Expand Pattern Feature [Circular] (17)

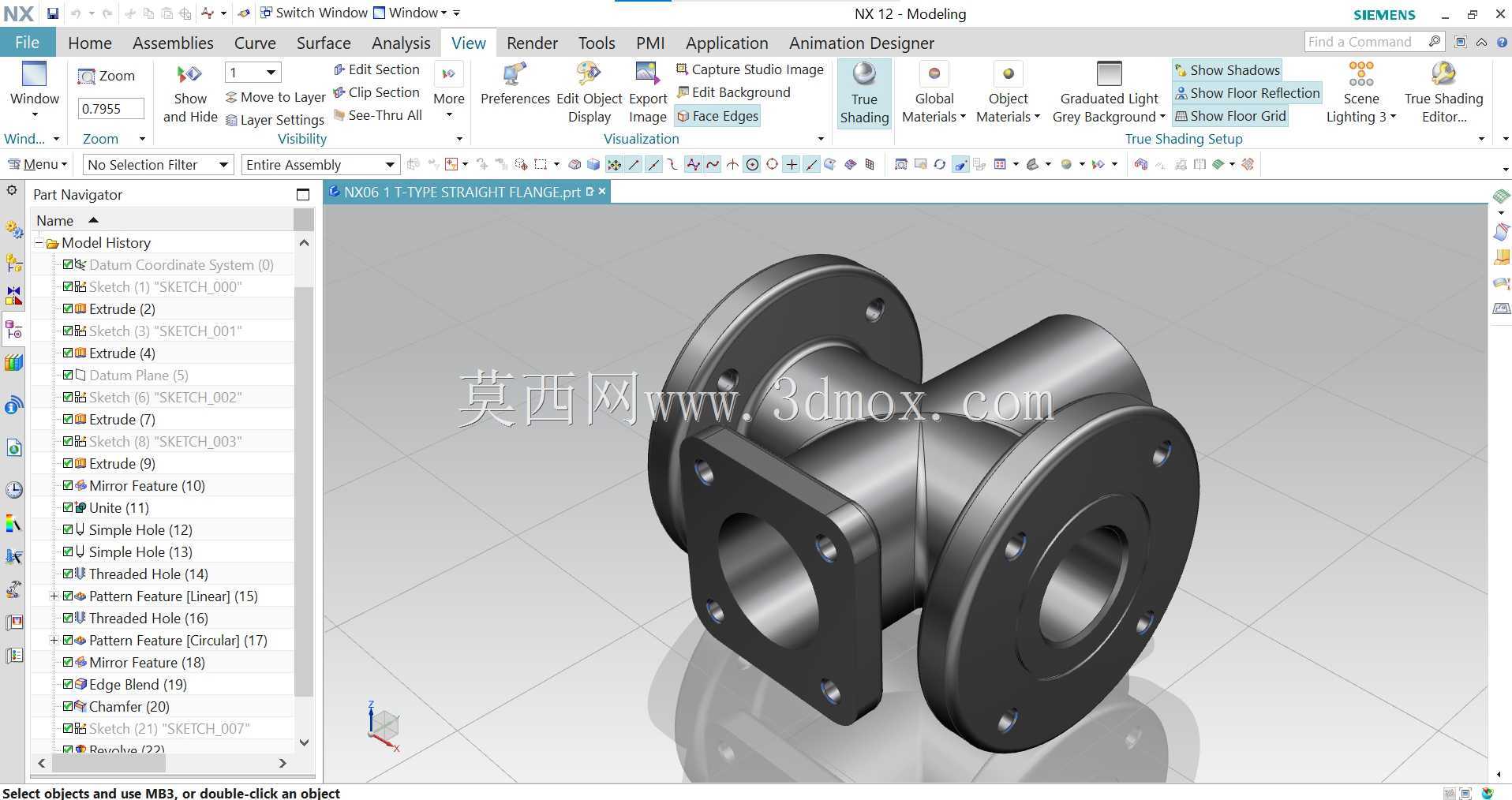tap(54, 640)
